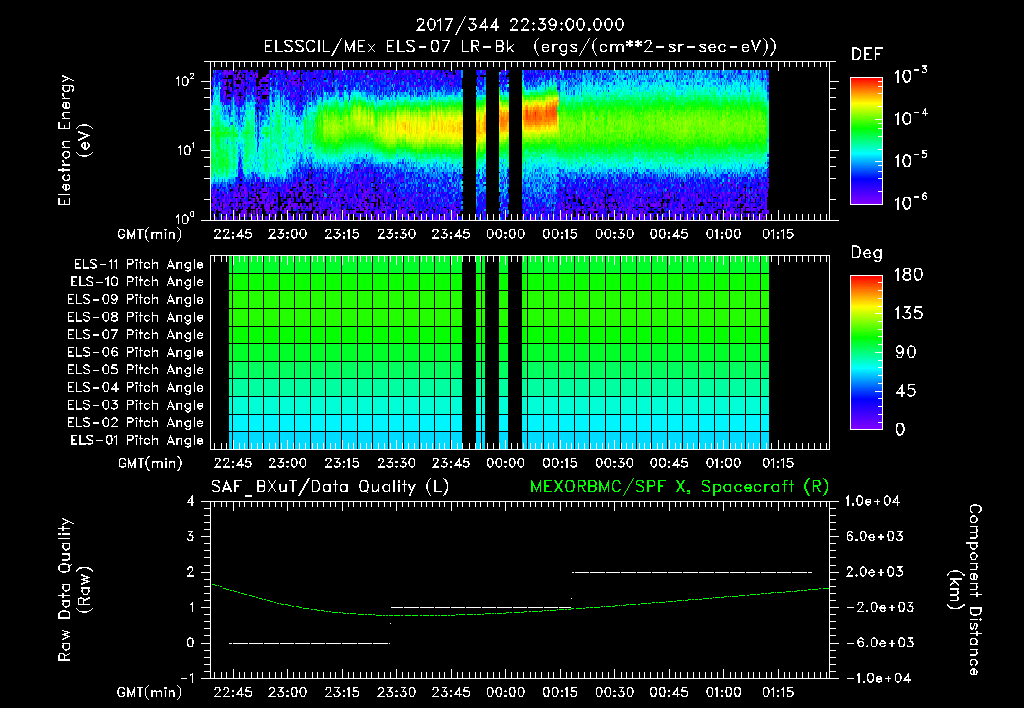Select the ELS-03 Pitch Angle row label

point(136,405)
